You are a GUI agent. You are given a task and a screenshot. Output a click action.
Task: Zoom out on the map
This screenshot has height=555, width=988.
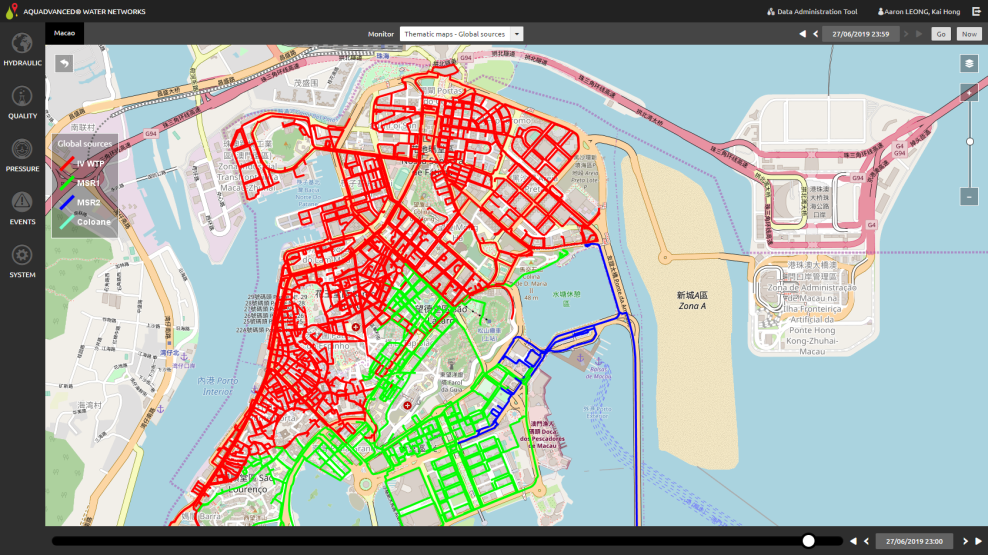coord(968,197)
